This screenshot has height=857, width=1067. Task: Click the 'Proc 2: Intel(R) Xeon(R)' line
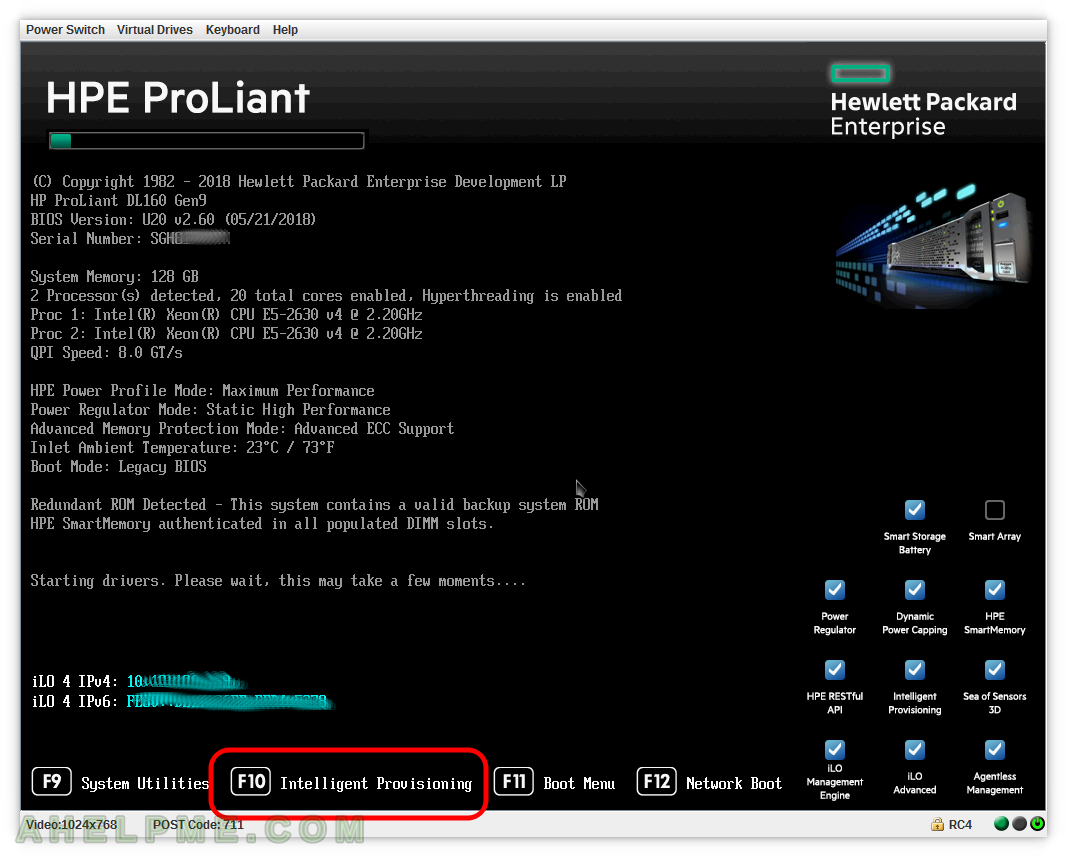coord(227,334)
